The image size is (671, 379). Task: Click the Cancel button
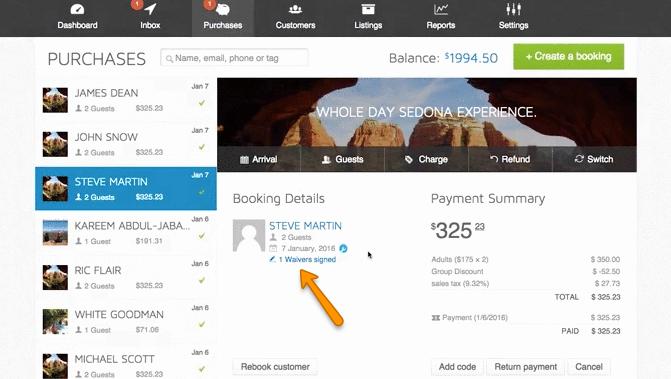[589, 367]
